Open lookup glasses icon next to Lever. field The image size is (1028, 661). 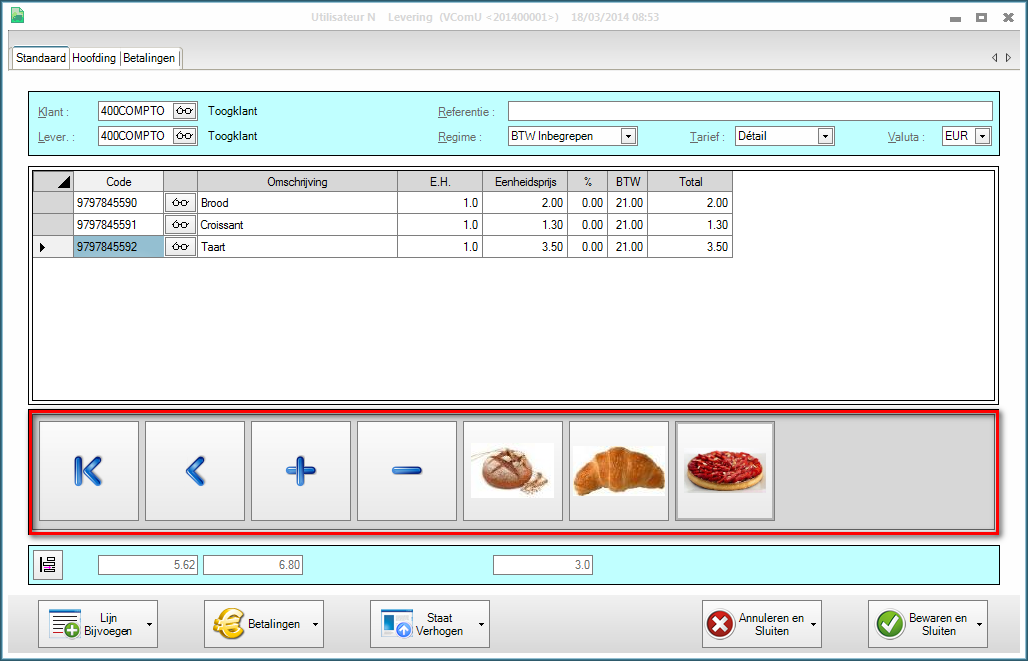(184, 136)
